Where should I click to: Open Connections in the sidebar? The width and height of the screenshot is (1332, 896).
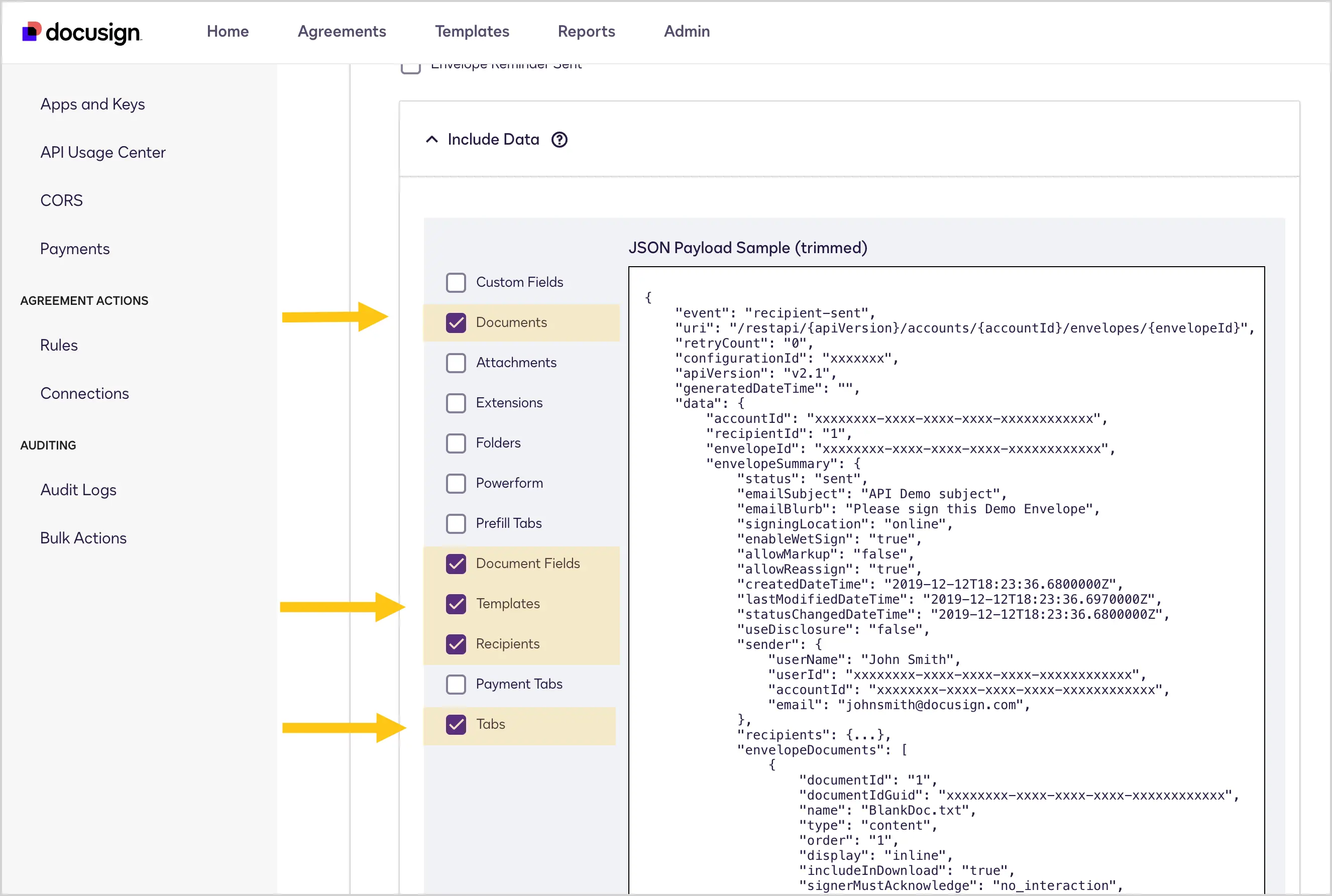(84, 393)
